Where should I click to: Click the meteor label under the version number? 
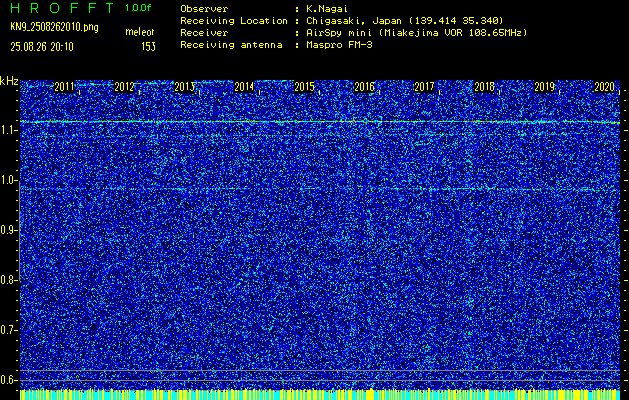(x=140, y=32)
